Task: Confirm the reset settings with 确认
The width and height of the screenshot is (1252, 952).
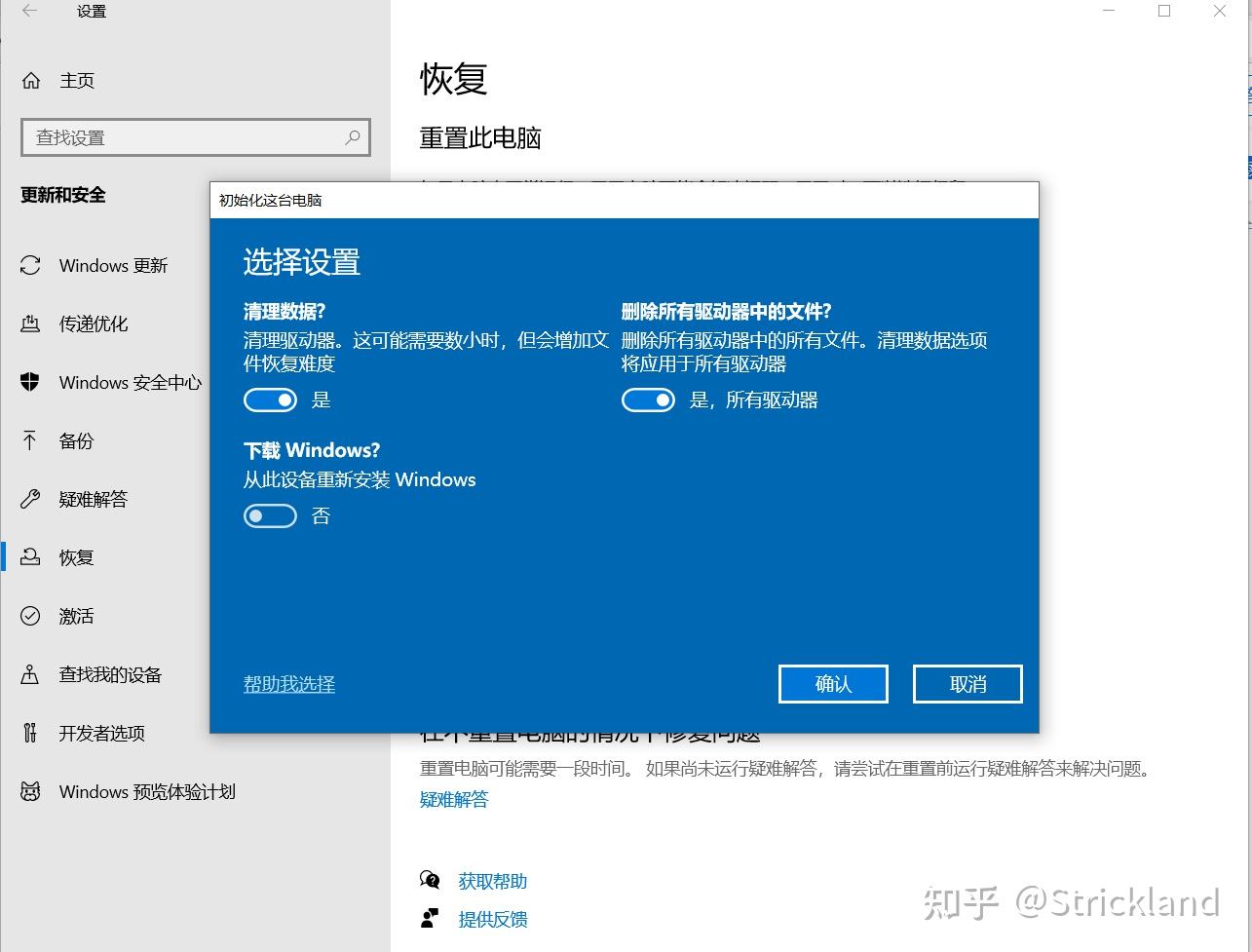Action: point(833,684)
